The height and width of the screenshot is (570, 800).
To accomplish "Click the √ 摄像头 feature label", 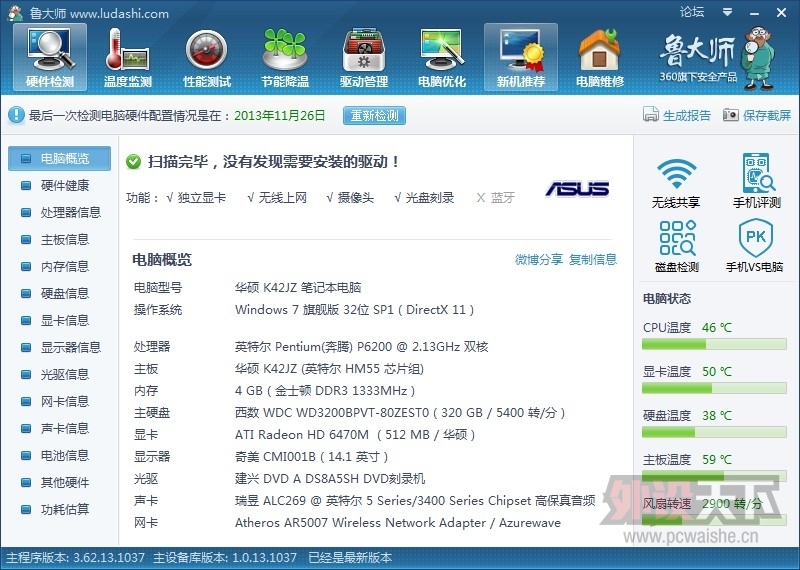I will pos(351,198).
